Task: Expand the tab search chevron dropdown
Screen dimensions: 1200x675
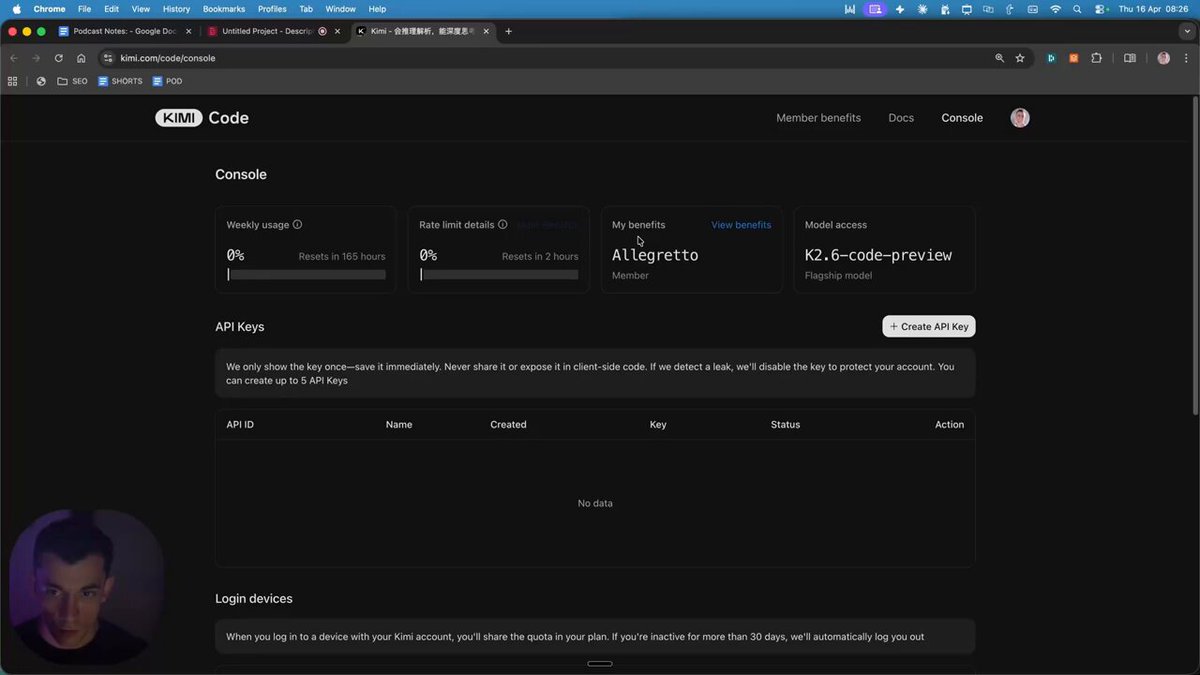Action: (1187, 31)
